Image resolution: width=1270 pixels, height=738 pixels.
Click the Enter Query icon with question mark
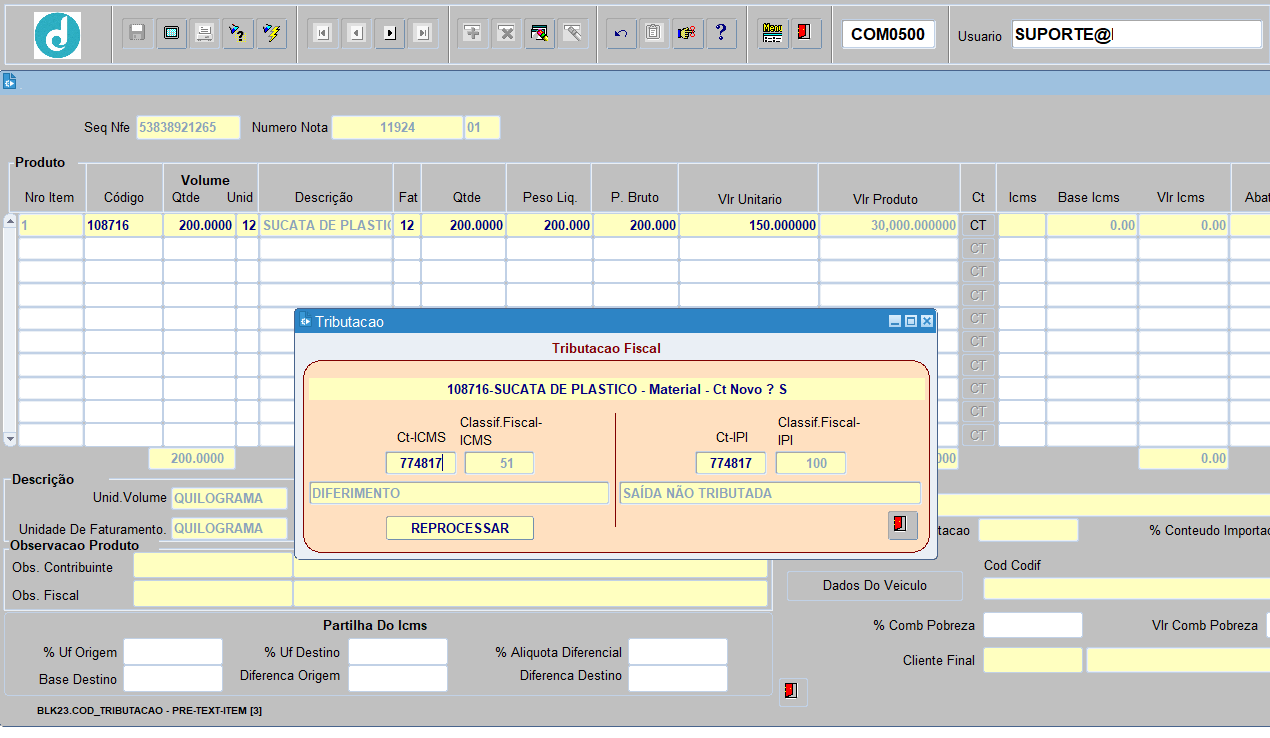tap(237, 33)
